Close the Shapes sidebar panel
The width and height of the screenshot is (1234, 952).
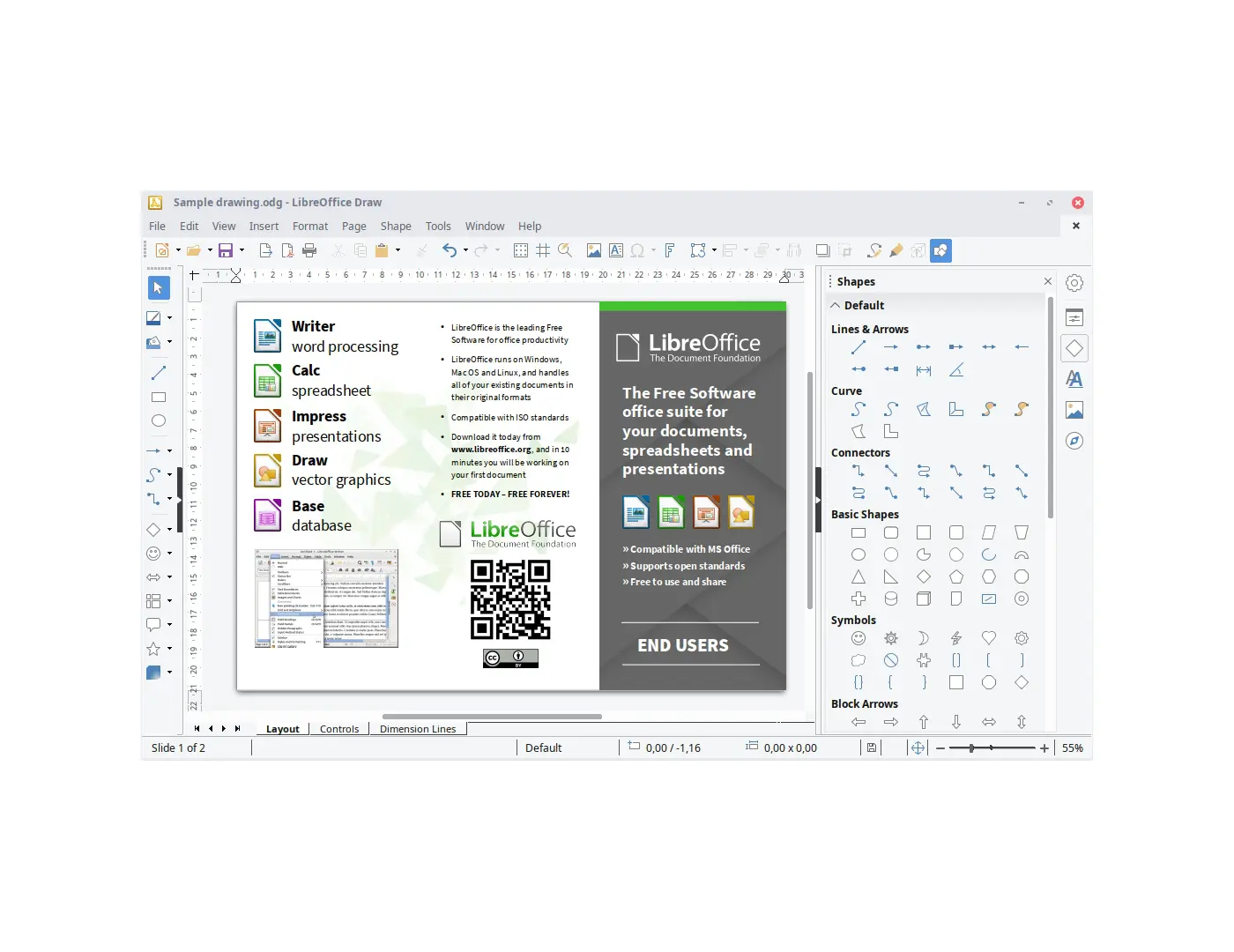[x=1048, y=281]
